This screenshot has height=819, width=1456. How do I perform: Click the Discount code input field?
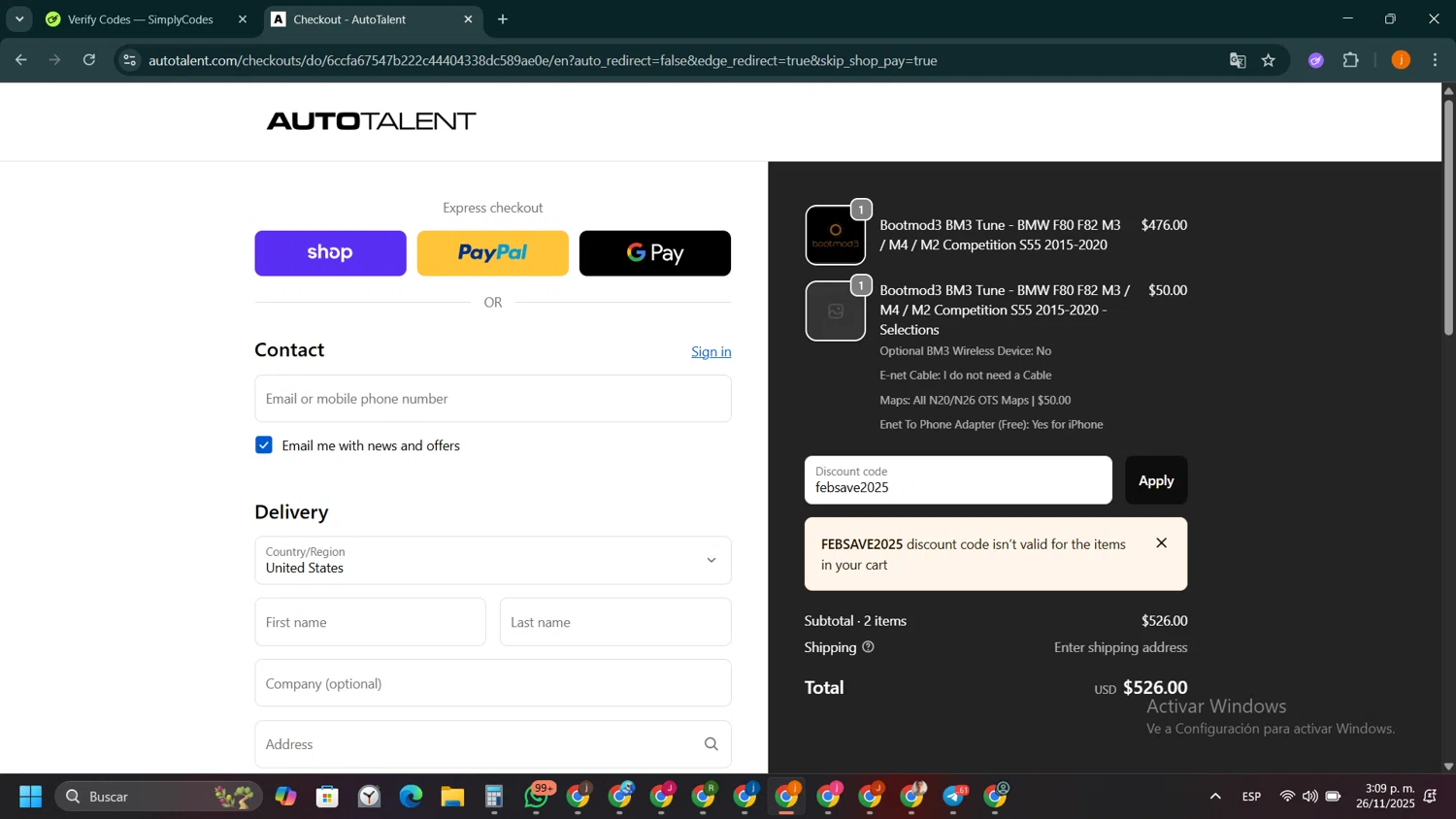tap(958, 480)
